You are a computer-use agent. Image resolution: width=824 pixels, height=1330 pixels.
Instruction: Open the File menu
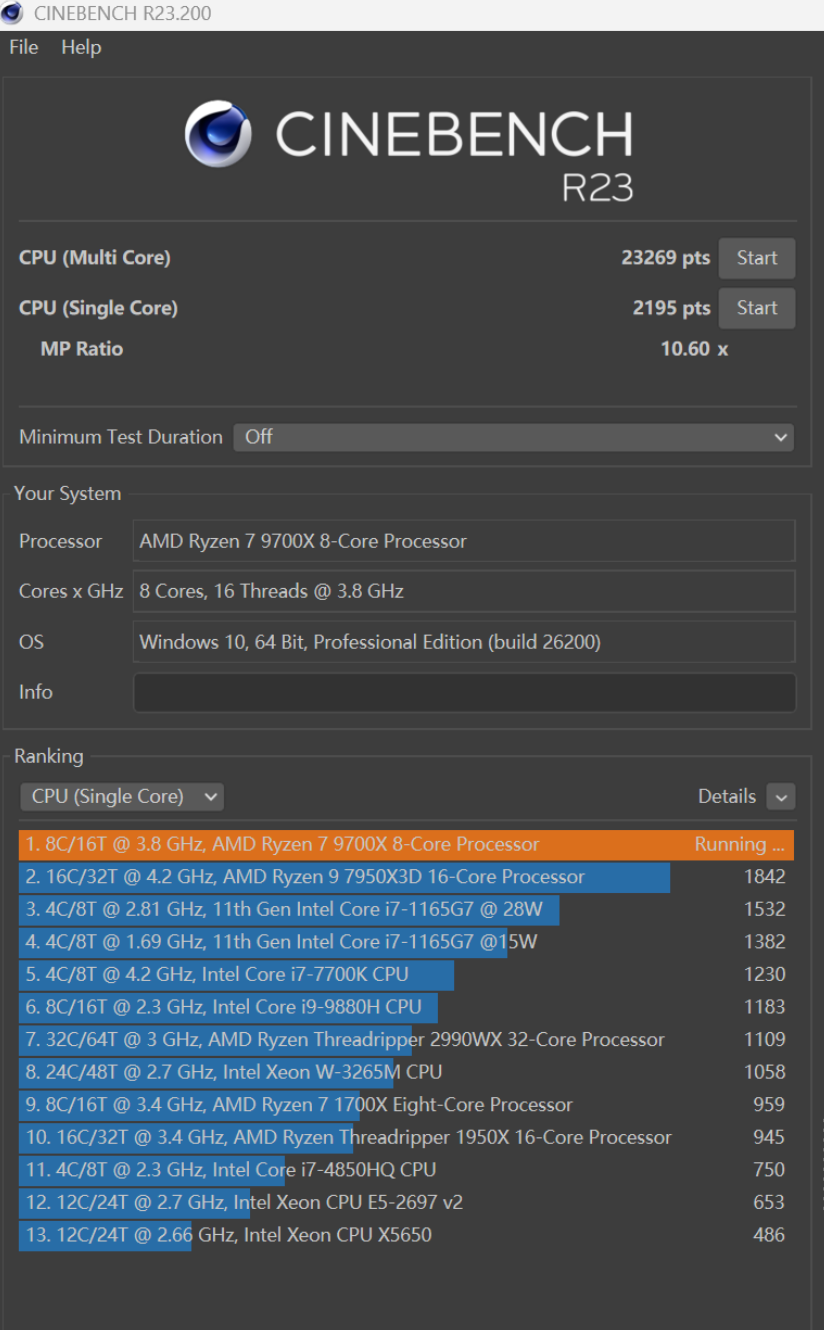(23, 47)
